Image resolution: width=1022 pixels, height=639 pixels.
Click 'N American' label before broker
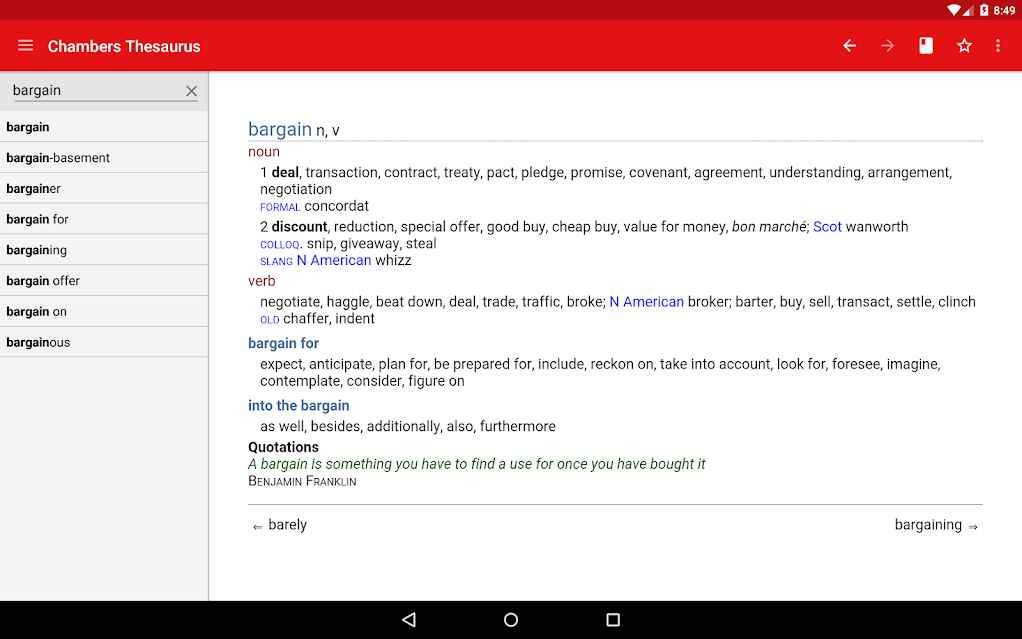pos(647,302)
